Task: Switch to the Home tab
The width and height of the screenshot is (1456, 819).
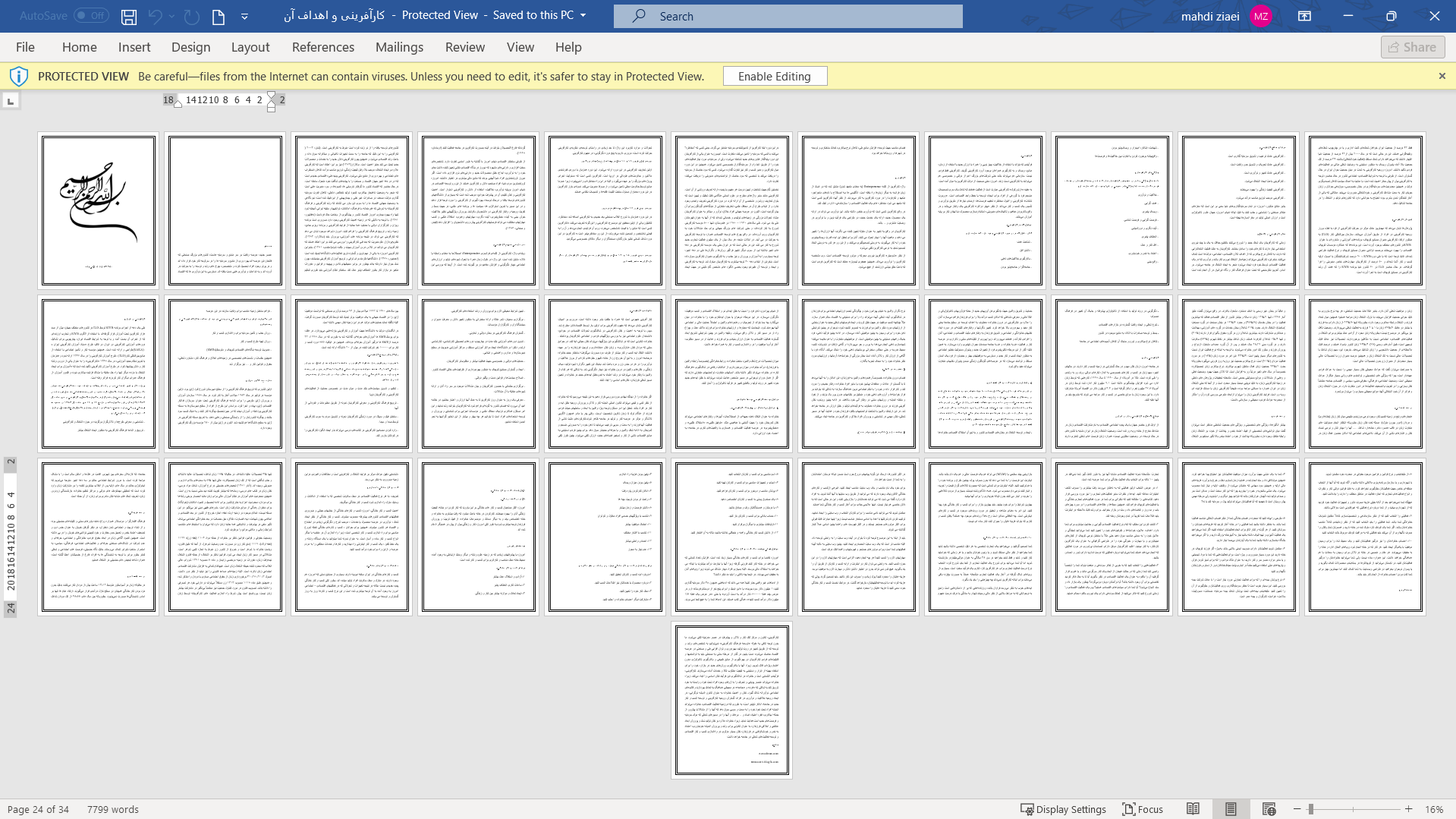Action: tap(80, 47)
